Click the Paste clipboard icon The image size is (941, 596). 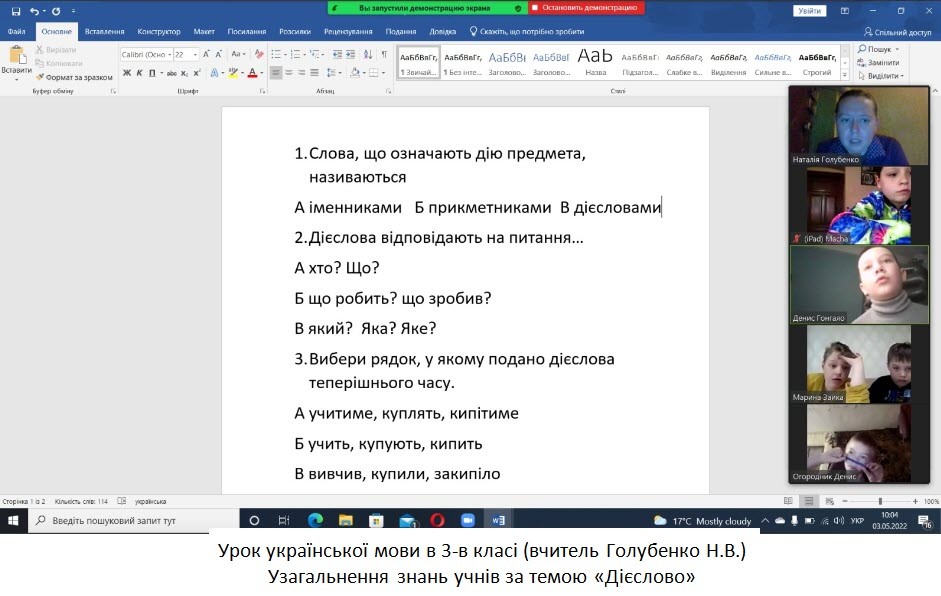[x=16, y=57]
